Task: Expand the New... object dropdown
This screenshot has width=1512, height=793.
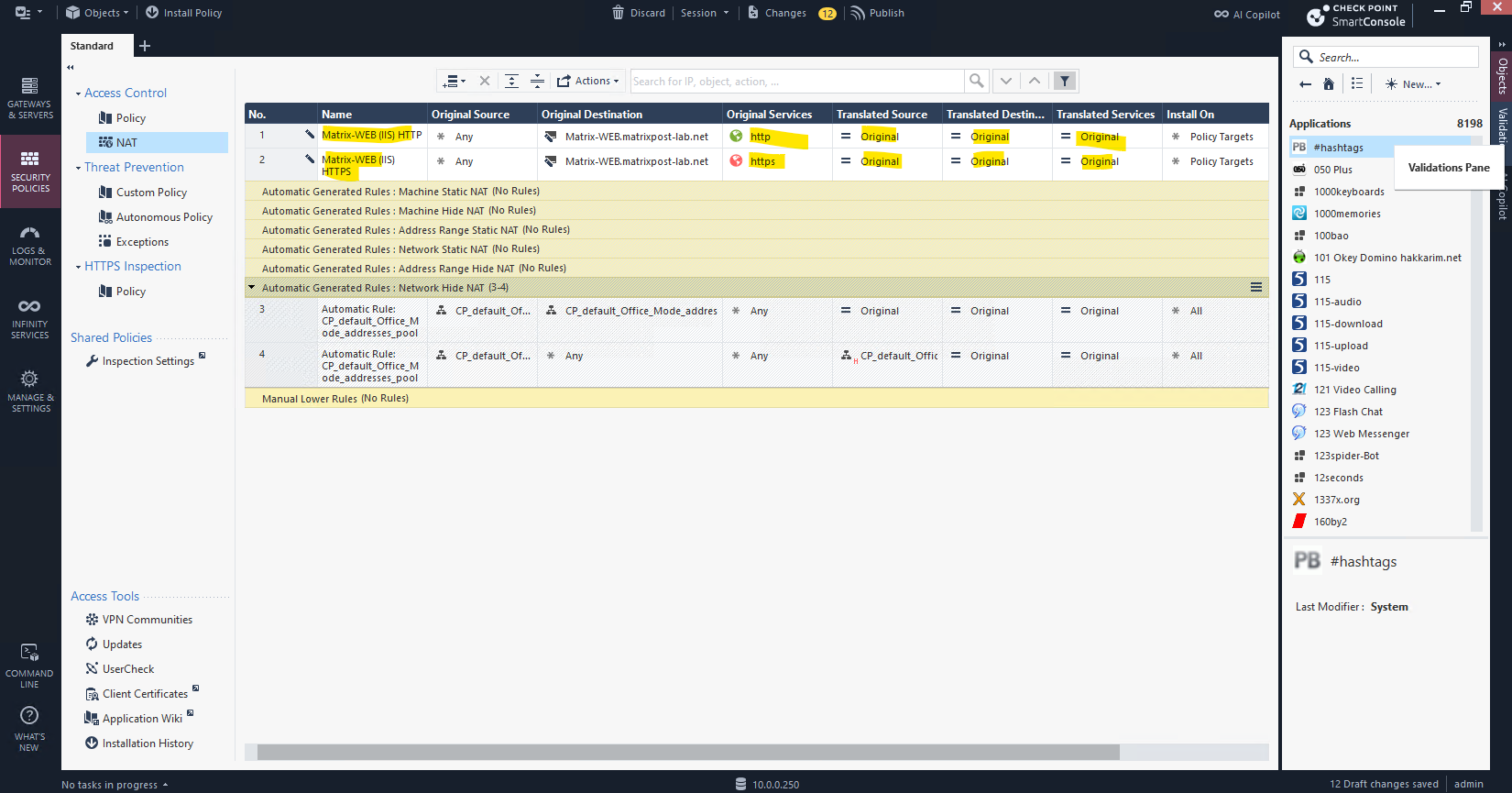Action: (1413, 83)
